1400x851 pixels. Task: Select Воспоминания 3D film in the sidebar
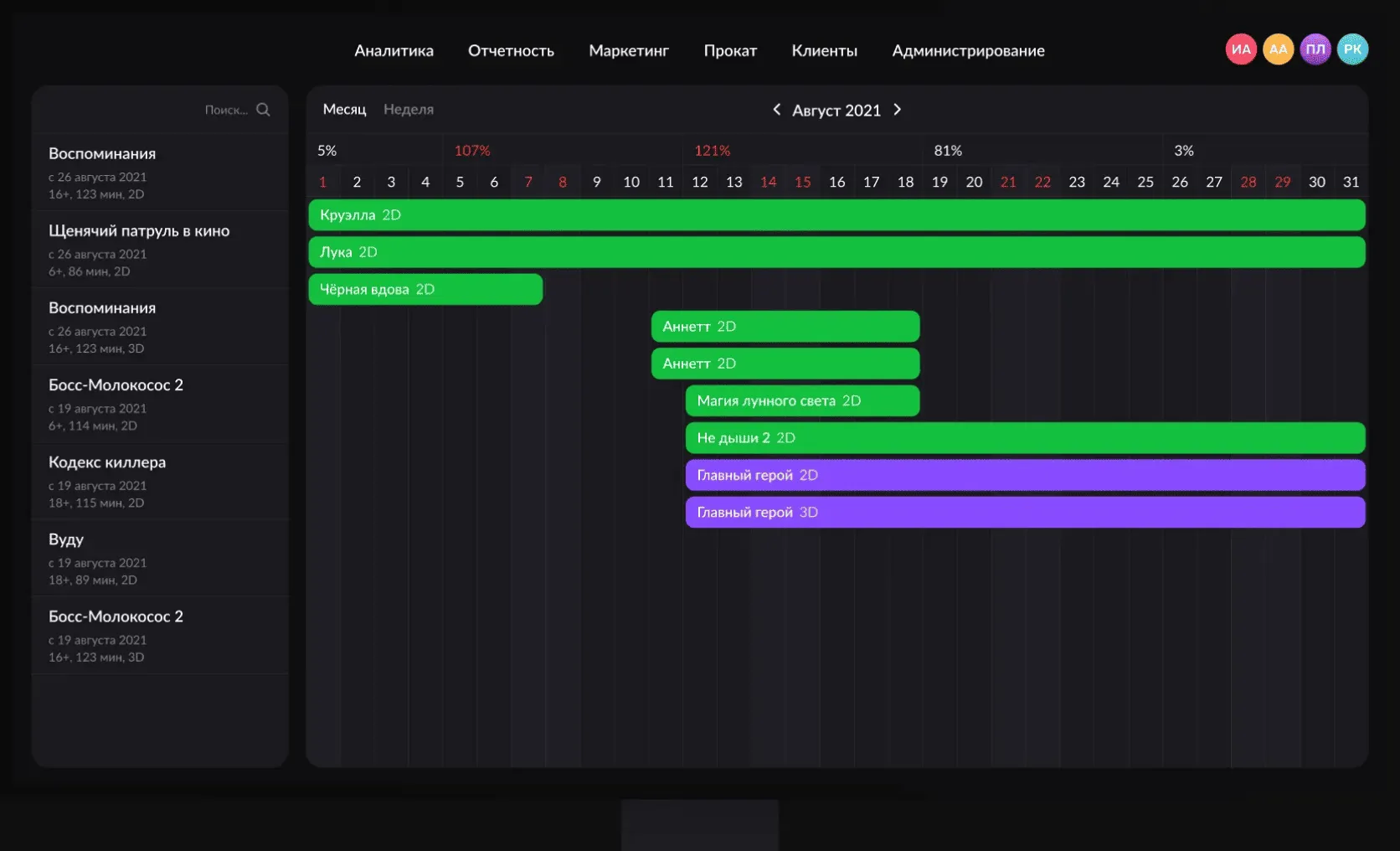160,327
